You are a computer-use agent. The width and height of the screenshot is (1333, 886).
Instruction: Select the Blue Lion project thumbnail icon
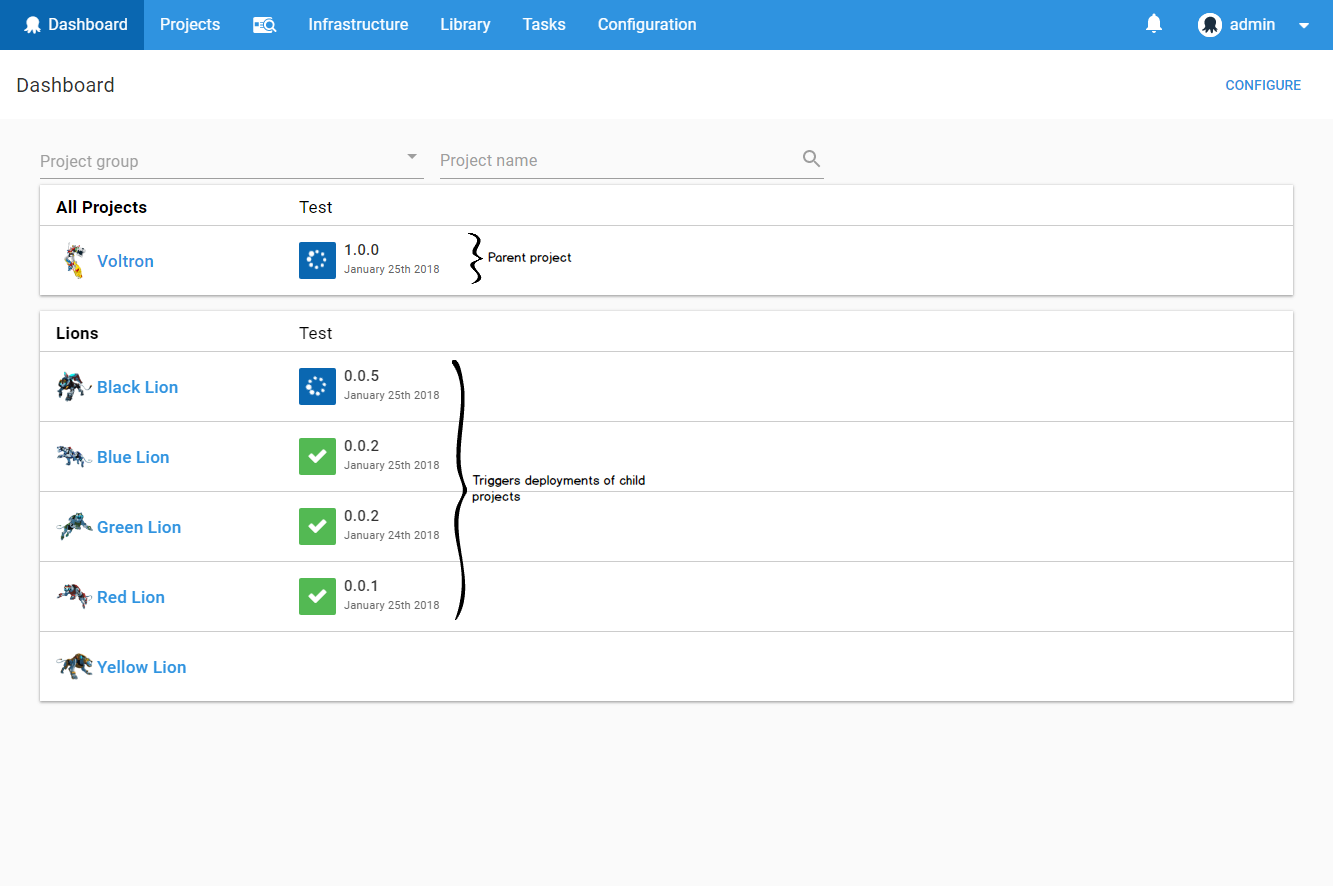click(73, 456)
